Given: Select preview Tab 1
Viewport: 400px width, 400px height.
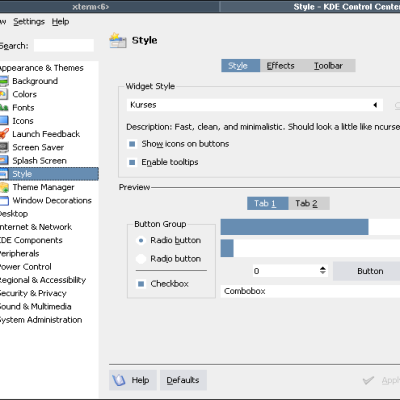Looking at the screenshot, I should click(267, 203).
